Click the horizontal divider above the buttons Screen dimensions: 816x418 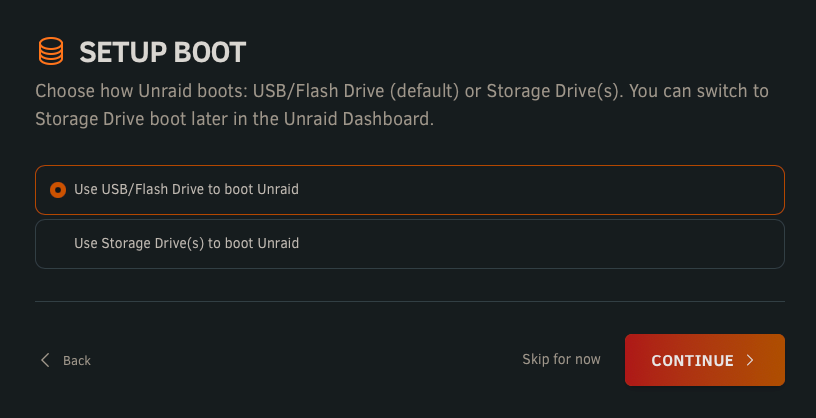410,301
